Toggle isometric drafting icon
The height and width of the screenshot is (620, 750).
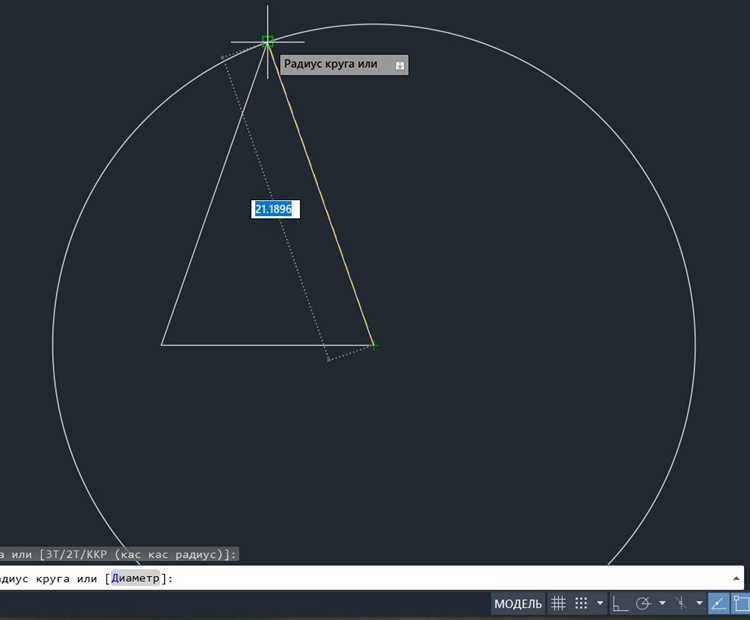(682, 604)
